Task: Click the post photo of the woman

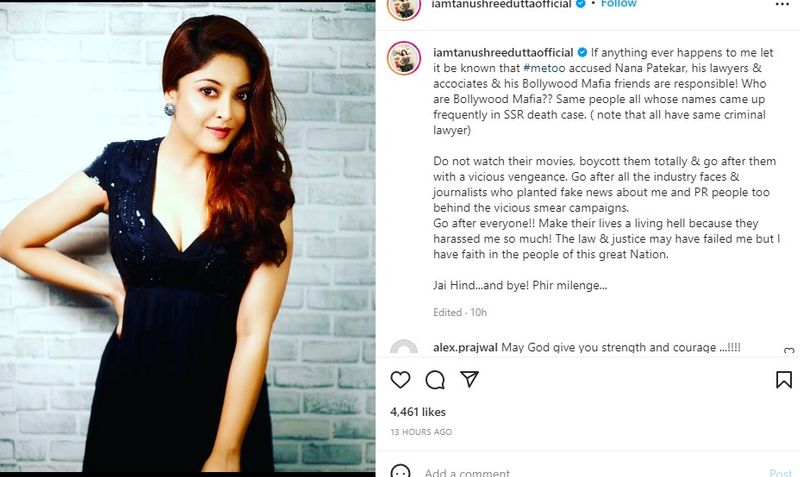Action: 188,238
